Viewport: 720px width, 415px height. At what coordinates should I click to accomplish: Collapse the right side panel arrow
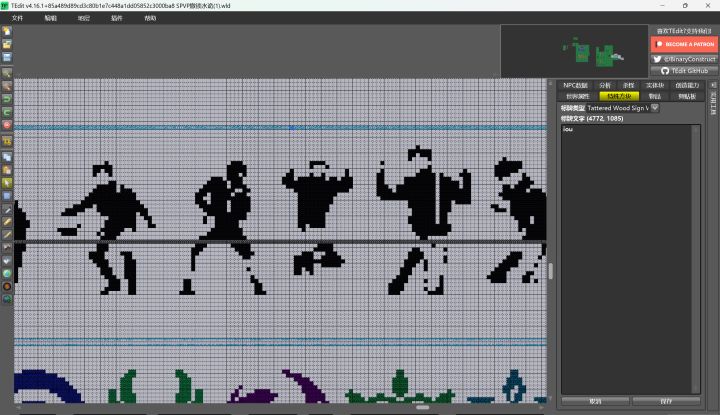[x=713, y=85]
